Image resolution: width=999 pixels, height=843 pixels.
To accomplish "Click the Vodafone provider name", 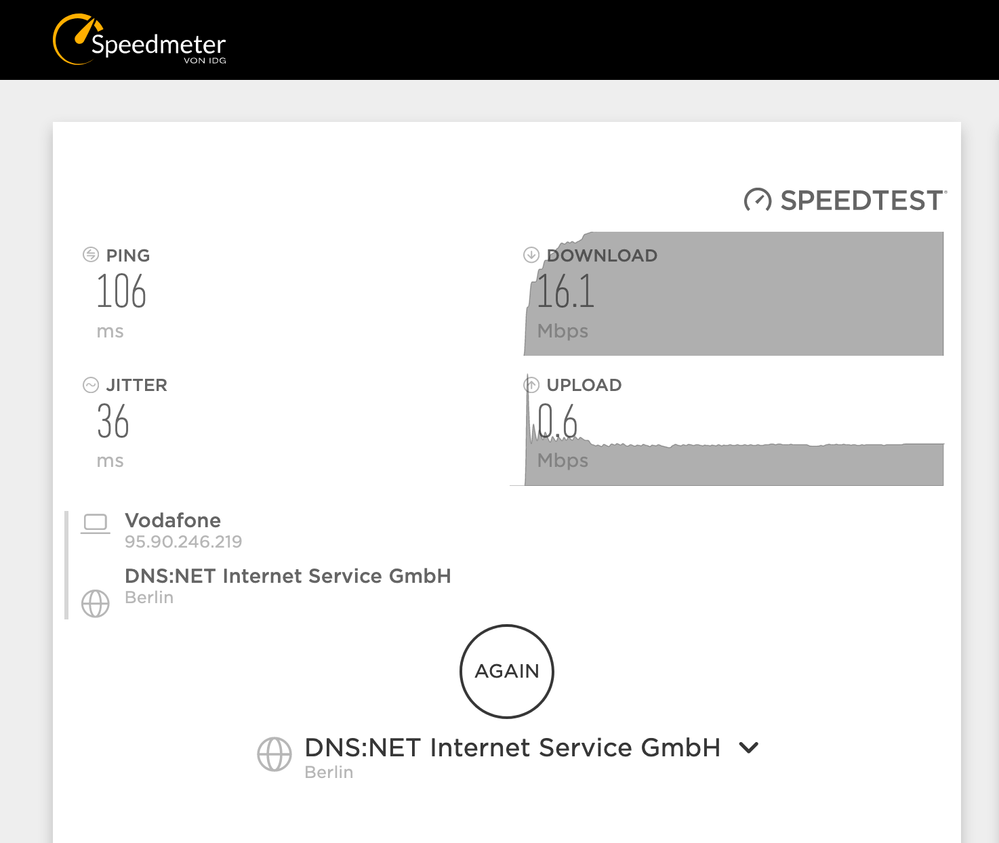I will [173, 520].
